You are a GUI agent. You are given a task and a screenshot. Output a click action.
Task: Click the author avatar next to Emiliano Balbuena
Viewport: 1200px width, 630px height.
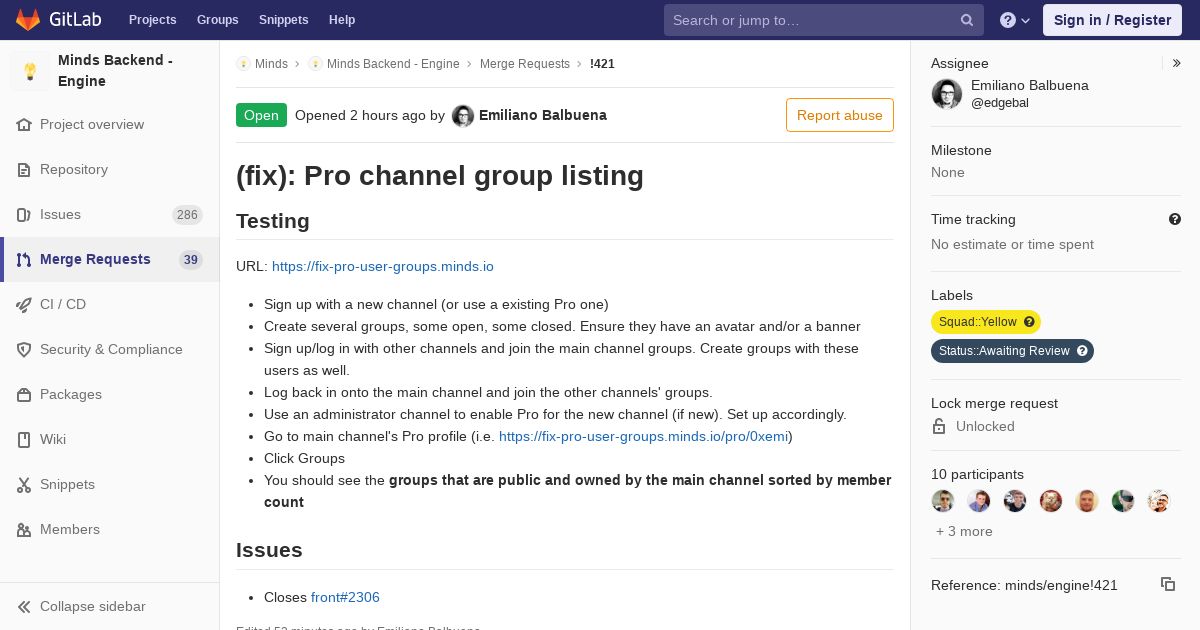coord(463,116)
